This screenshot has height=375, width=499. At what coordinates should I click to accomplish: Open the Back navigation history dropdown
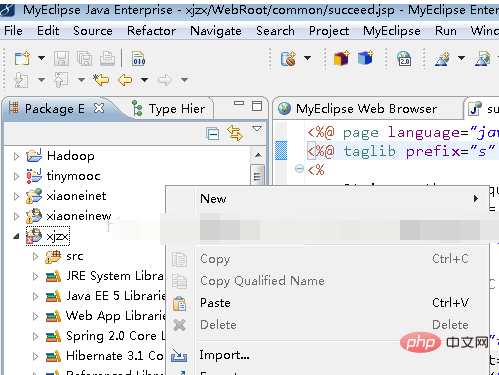point(144,80)
